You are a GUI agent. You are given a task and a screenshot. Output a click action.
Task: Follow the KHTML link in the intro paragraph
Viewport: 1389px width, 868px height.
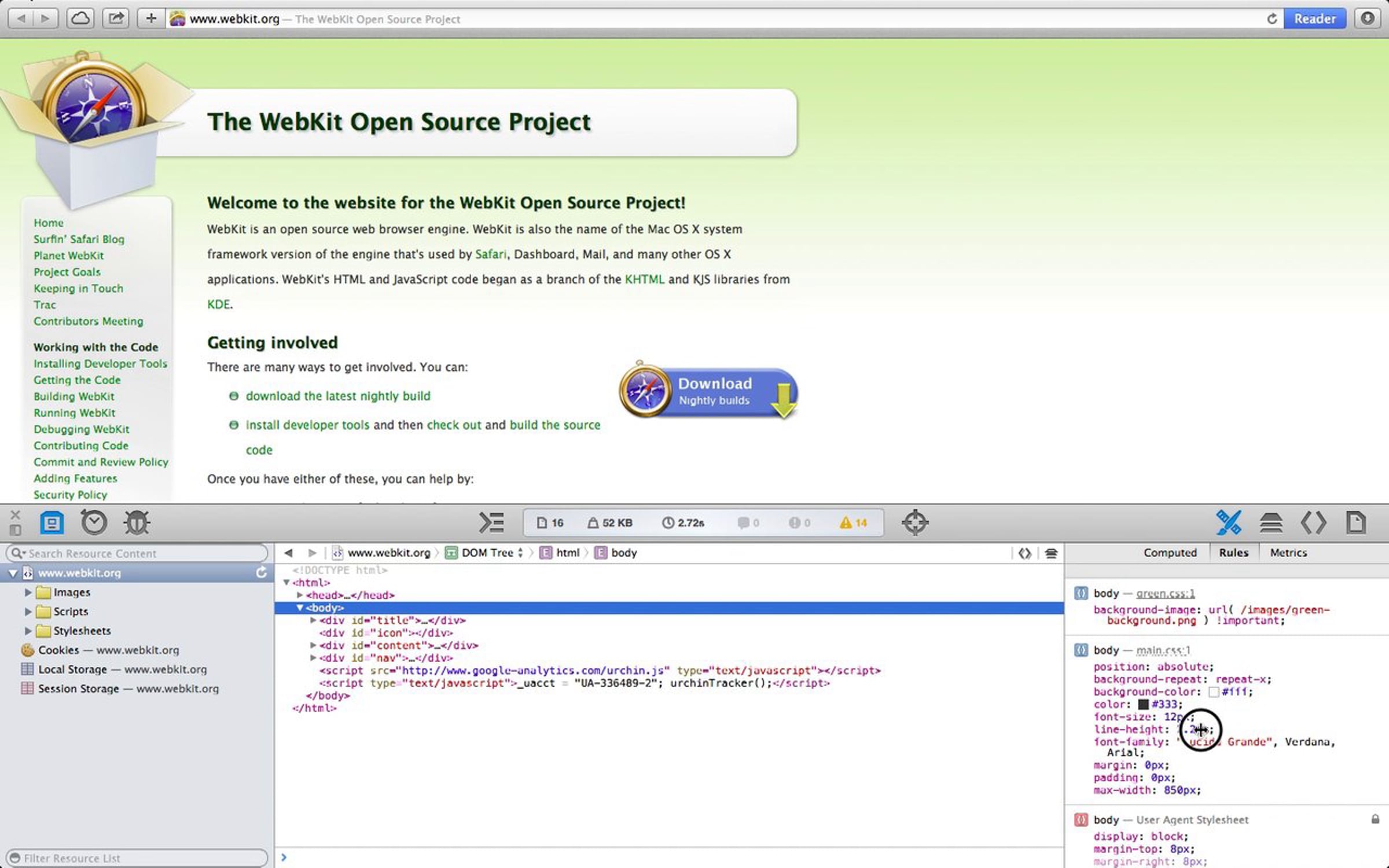644,279
